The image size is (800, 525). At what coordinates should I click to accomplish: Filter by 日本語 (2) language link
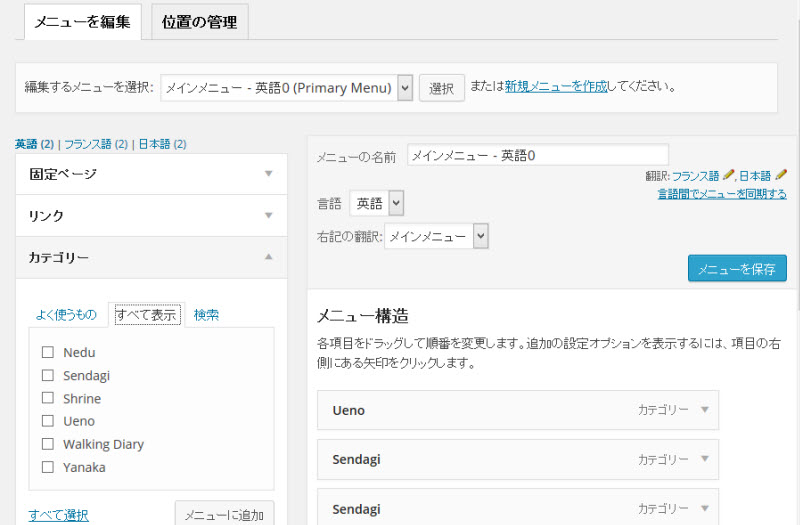162,144
